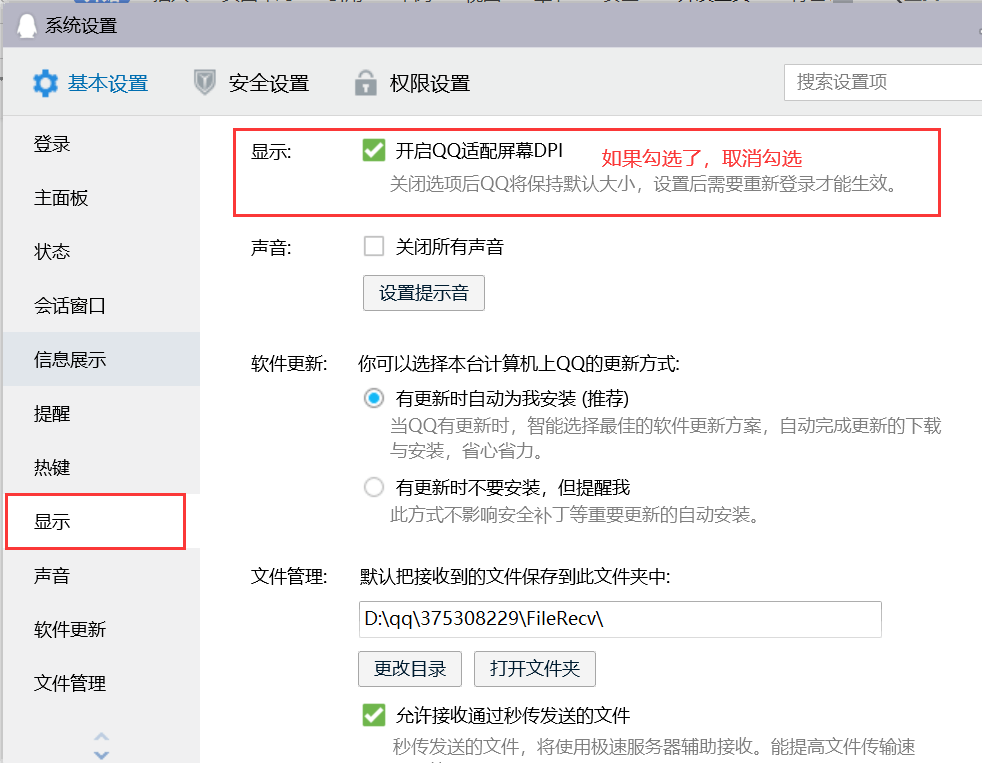
Task: Select 显示 in the sidebar
Action: (101, 521)
